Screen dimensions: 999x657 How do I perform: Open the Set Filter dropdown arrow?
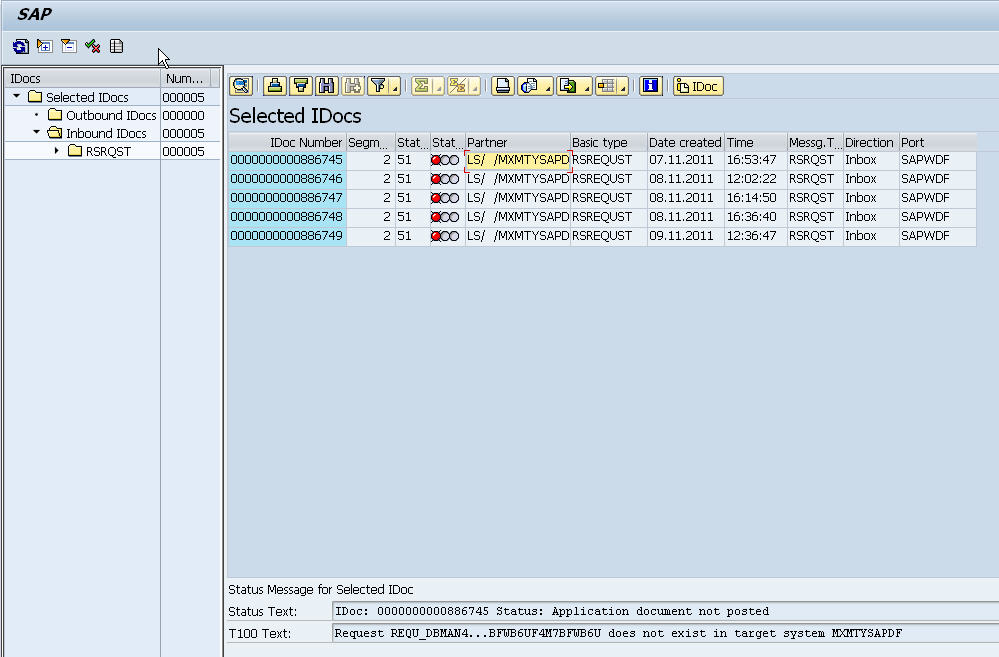point(395,90)
